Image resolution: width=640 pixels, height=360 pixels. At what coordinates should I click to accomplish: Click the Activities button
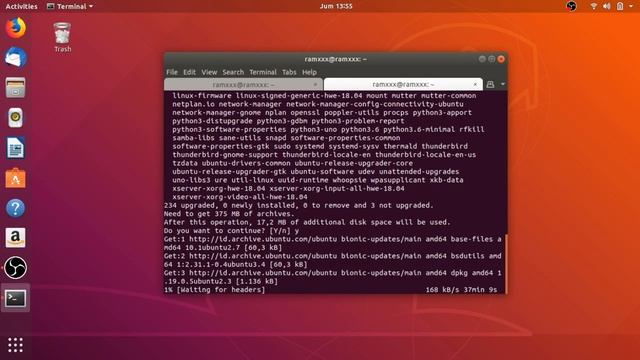pyautogui.click(x=21, y=6)
